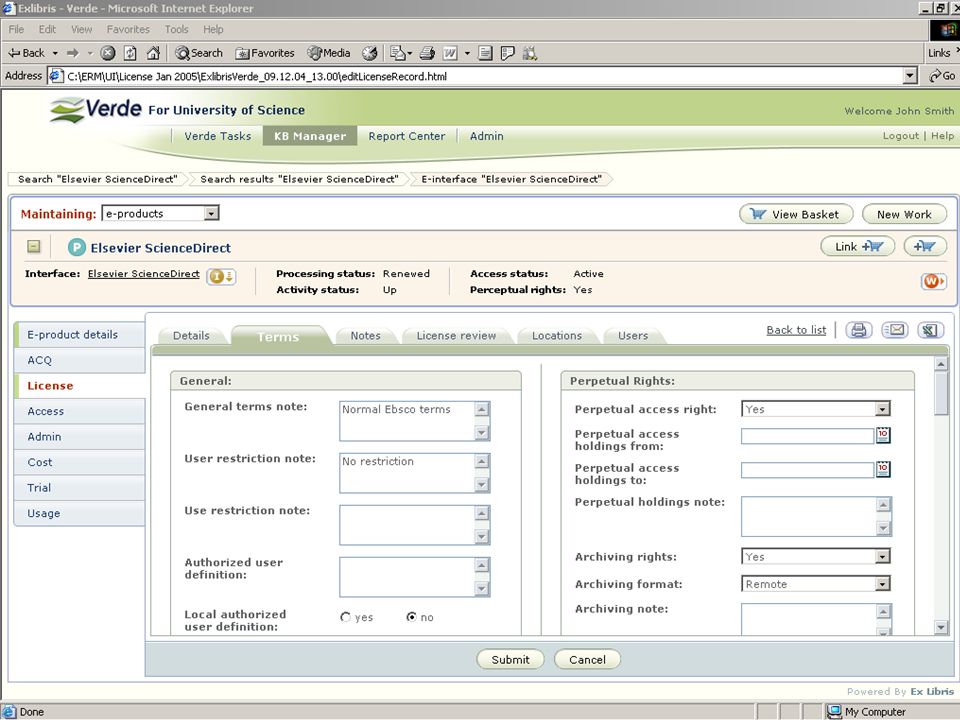Open the File menu
960x720 pixels.
17,29
